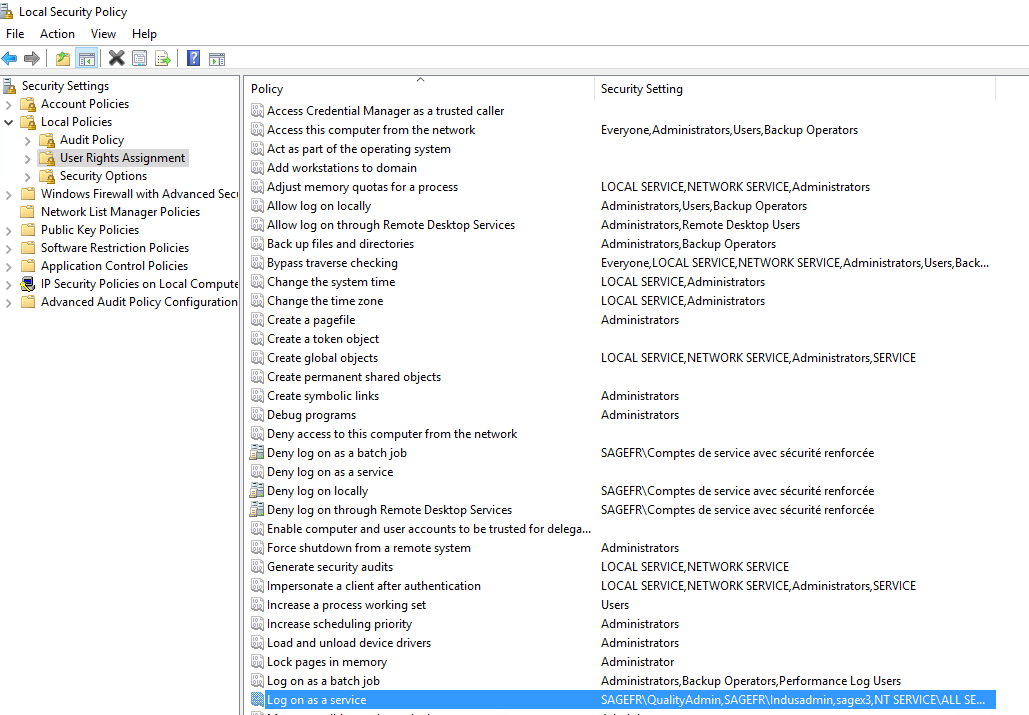The width and height of the screenshot is (1029, 715).
Task: Toggle Show/Hide Action Pane icon
Action: click(217, 59)
